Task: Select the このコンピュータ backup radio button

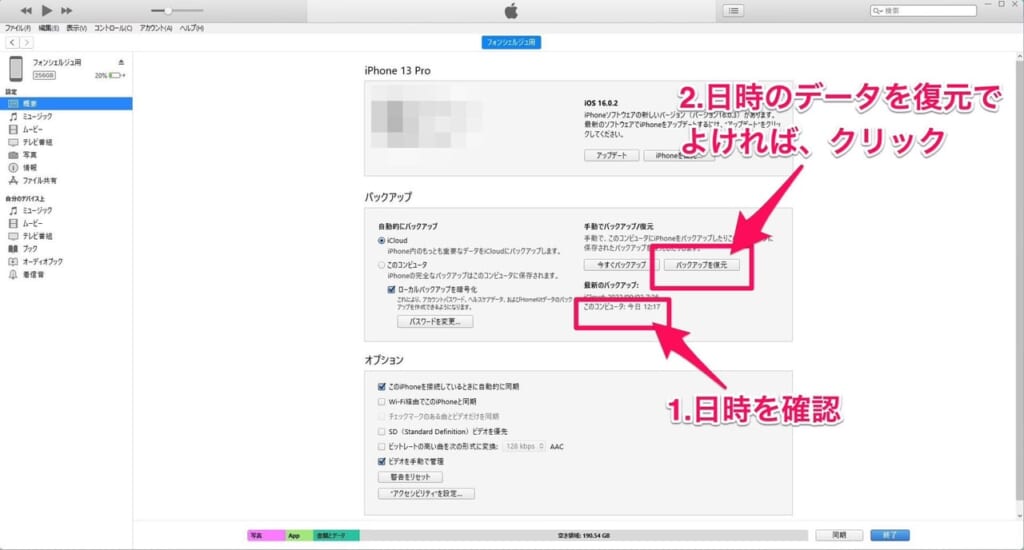Action: pos(381,265)
